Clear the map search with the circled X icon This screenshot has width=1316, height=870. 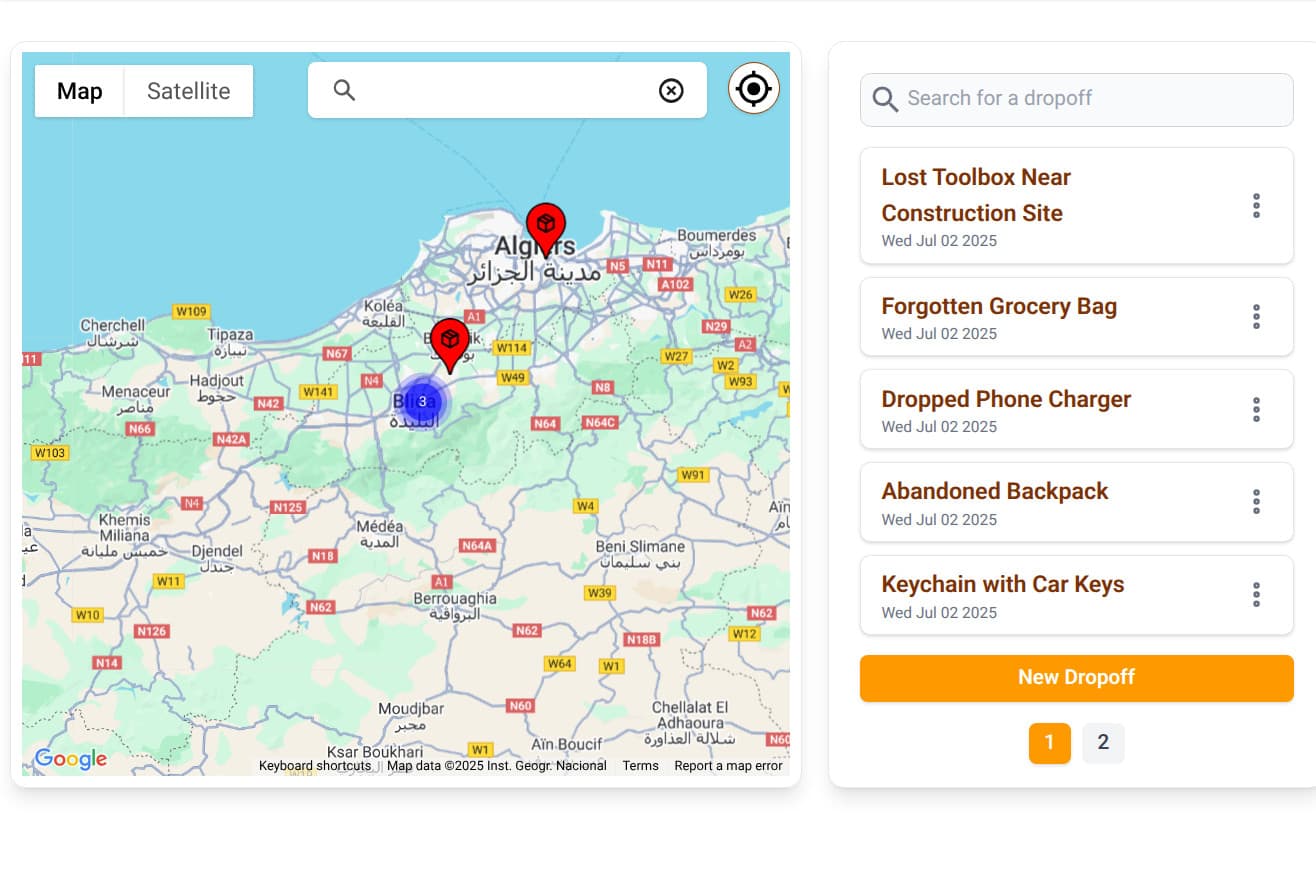(671, 91)
